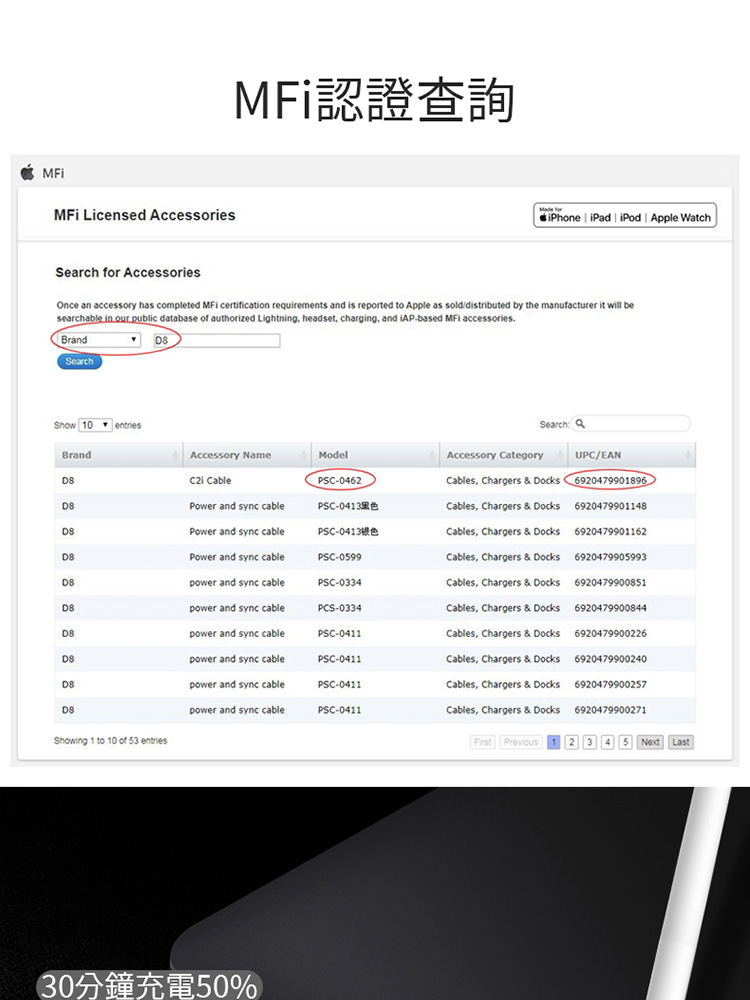Click the search text field containing D8
This screenshot has height=1000, width=750.
coord(216,341)
